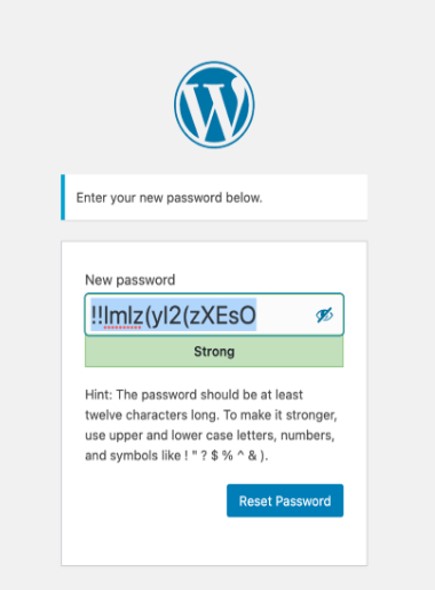Click the symbols list ! " ? $ % ^ &
Screen dimensions: 435x590
221,456
